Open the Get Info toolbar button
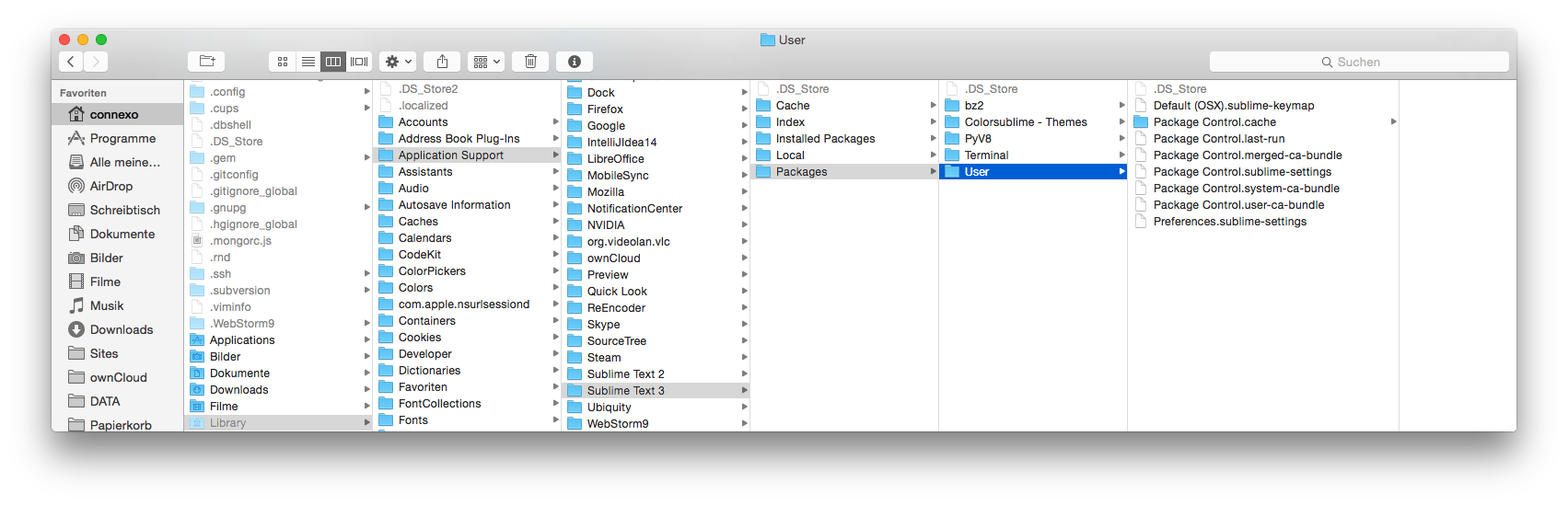Screen dimensions: 1568x505 575,62
